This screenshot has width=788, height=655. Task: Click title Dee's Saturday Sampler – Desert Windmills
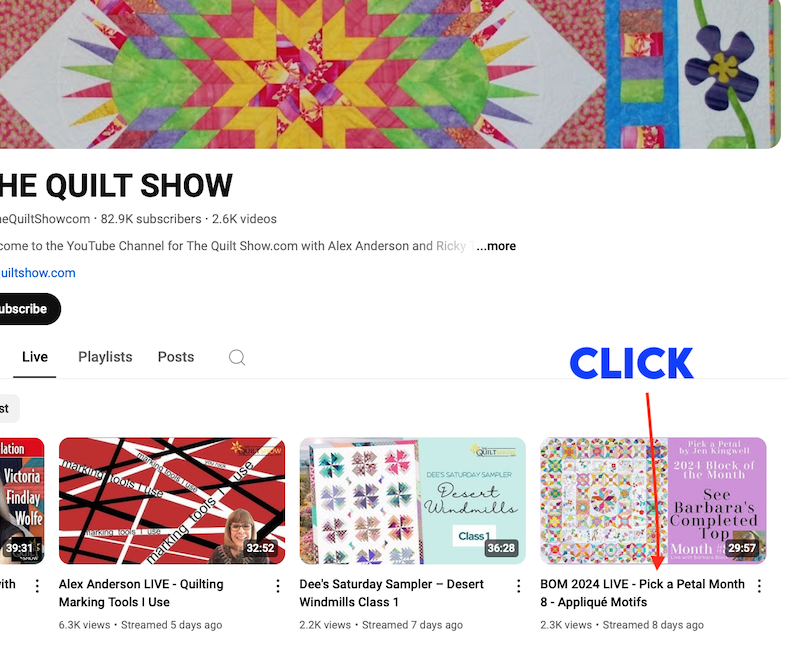click(391, 593)
